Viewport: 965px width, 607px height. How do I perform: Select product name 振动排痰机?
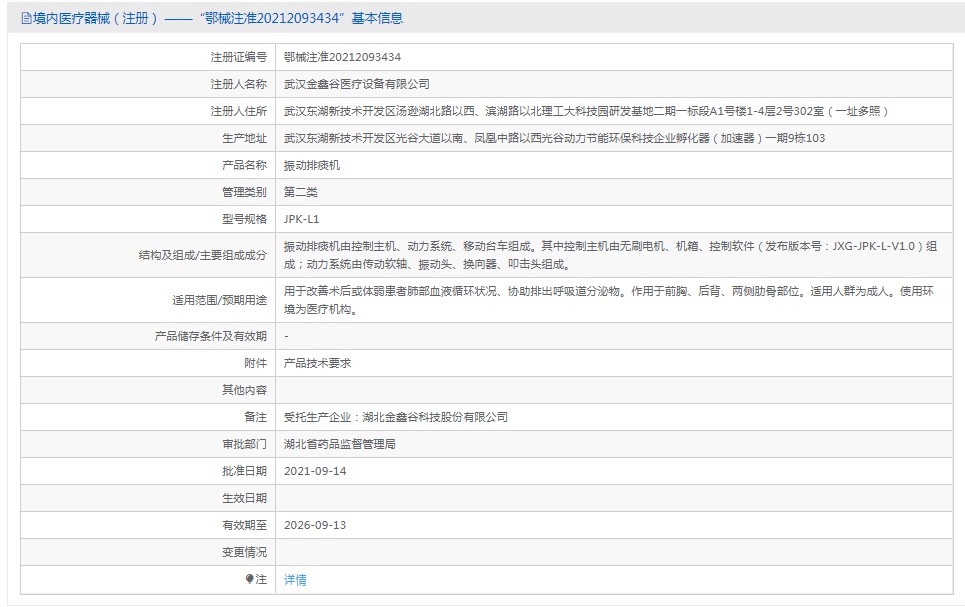click(x=312, y=165)
